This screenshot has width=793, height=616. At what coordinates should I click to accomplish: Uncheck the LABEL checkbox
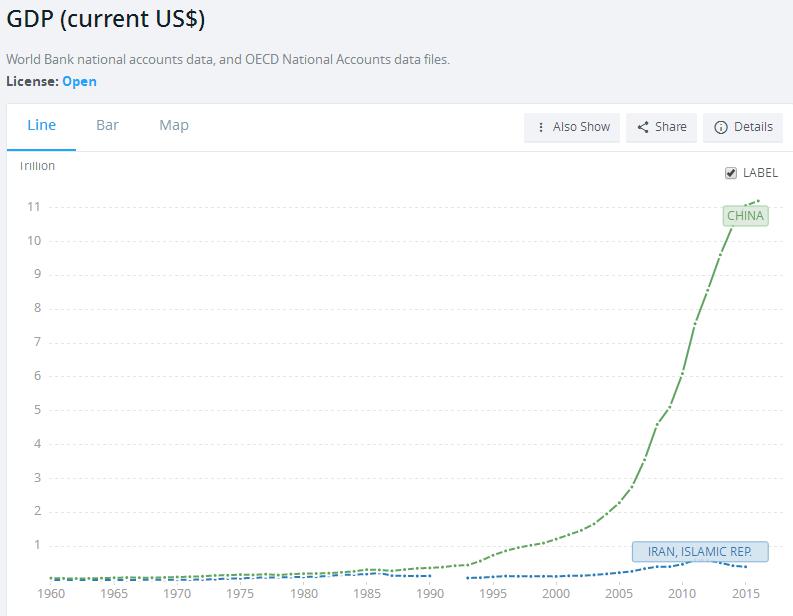click(x=731, y=173)
